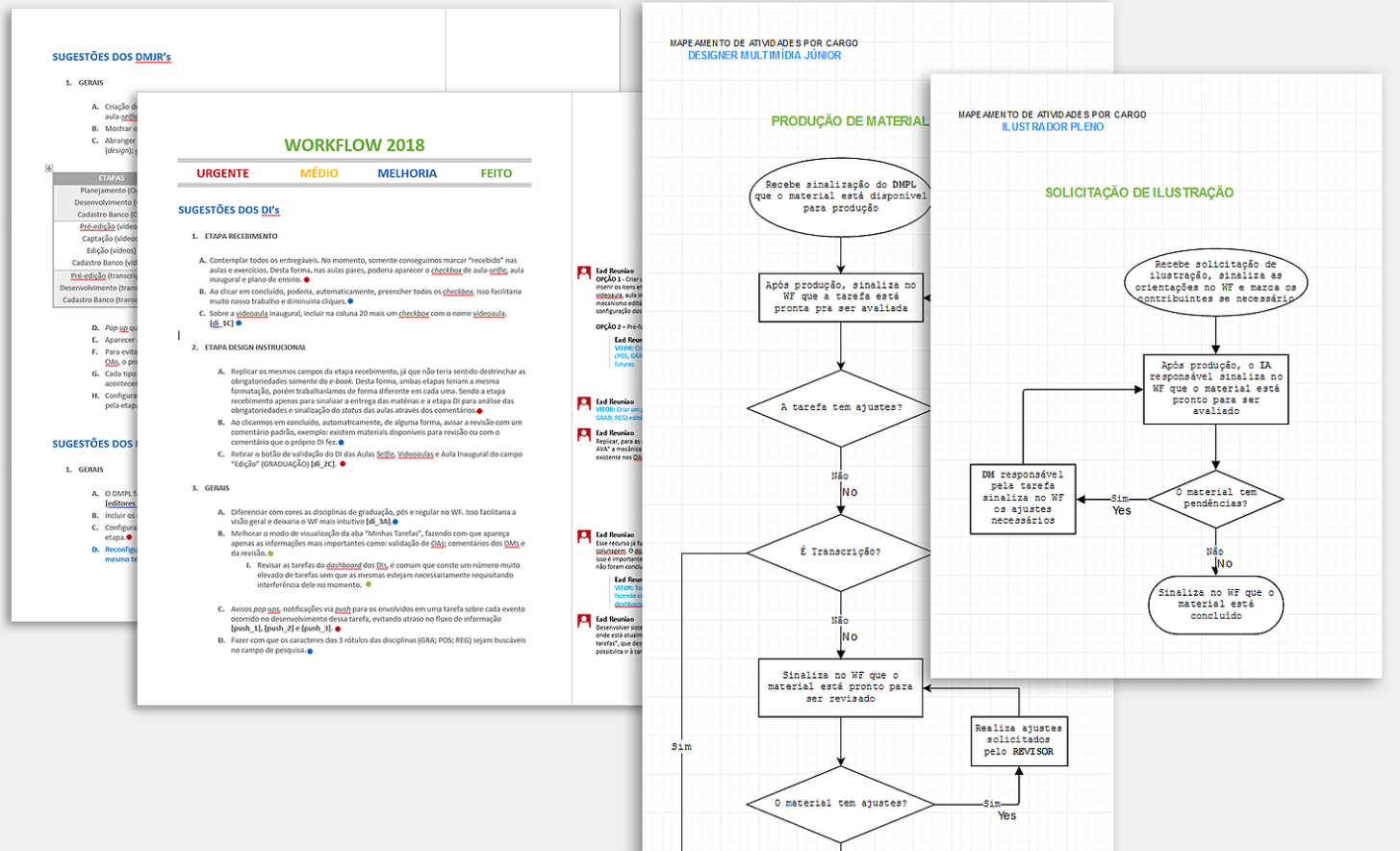Click the MÉDIO priority label
1400x851 pixels.
[318, 173]
